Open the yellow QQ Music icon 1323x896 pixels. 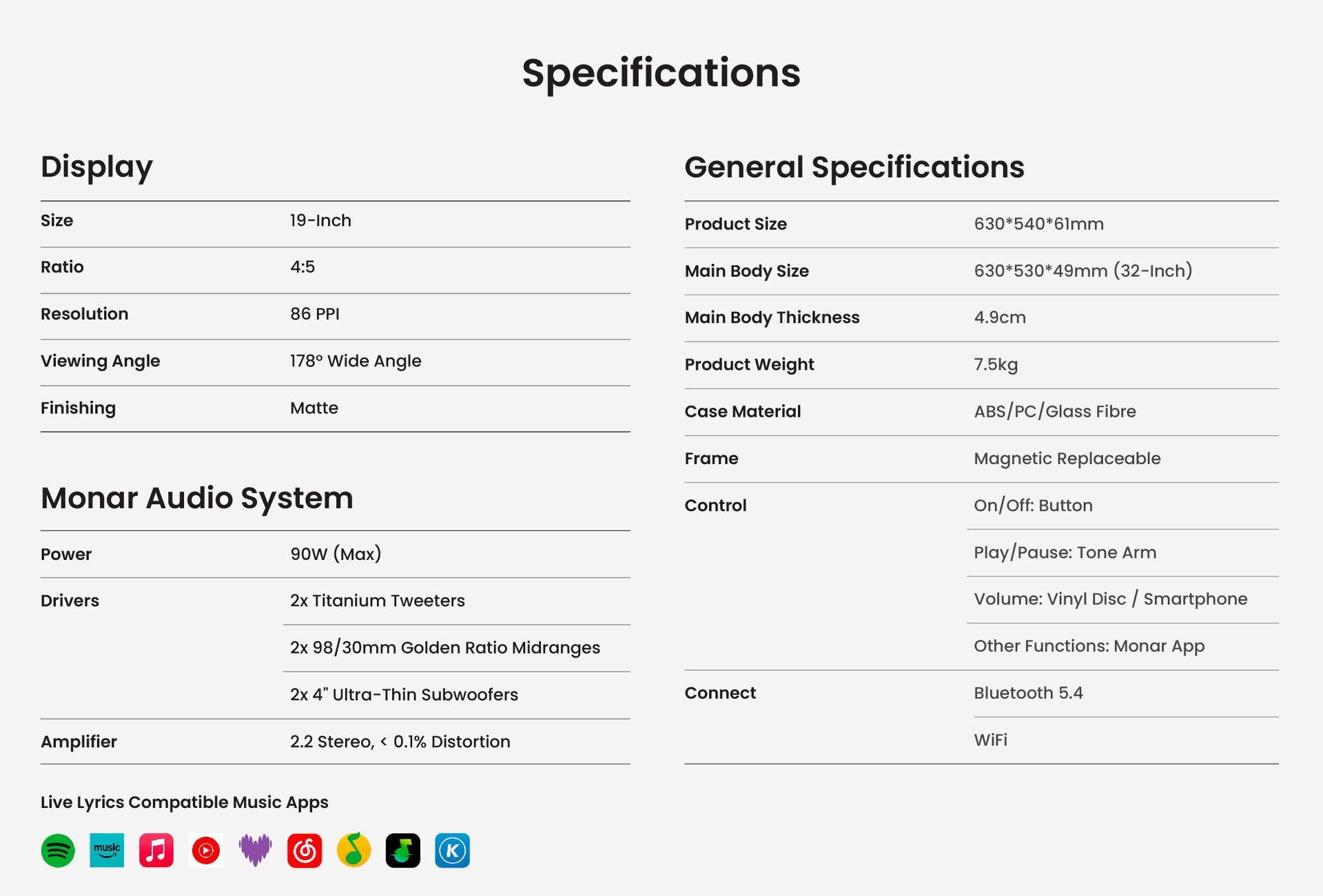(353, 851)
